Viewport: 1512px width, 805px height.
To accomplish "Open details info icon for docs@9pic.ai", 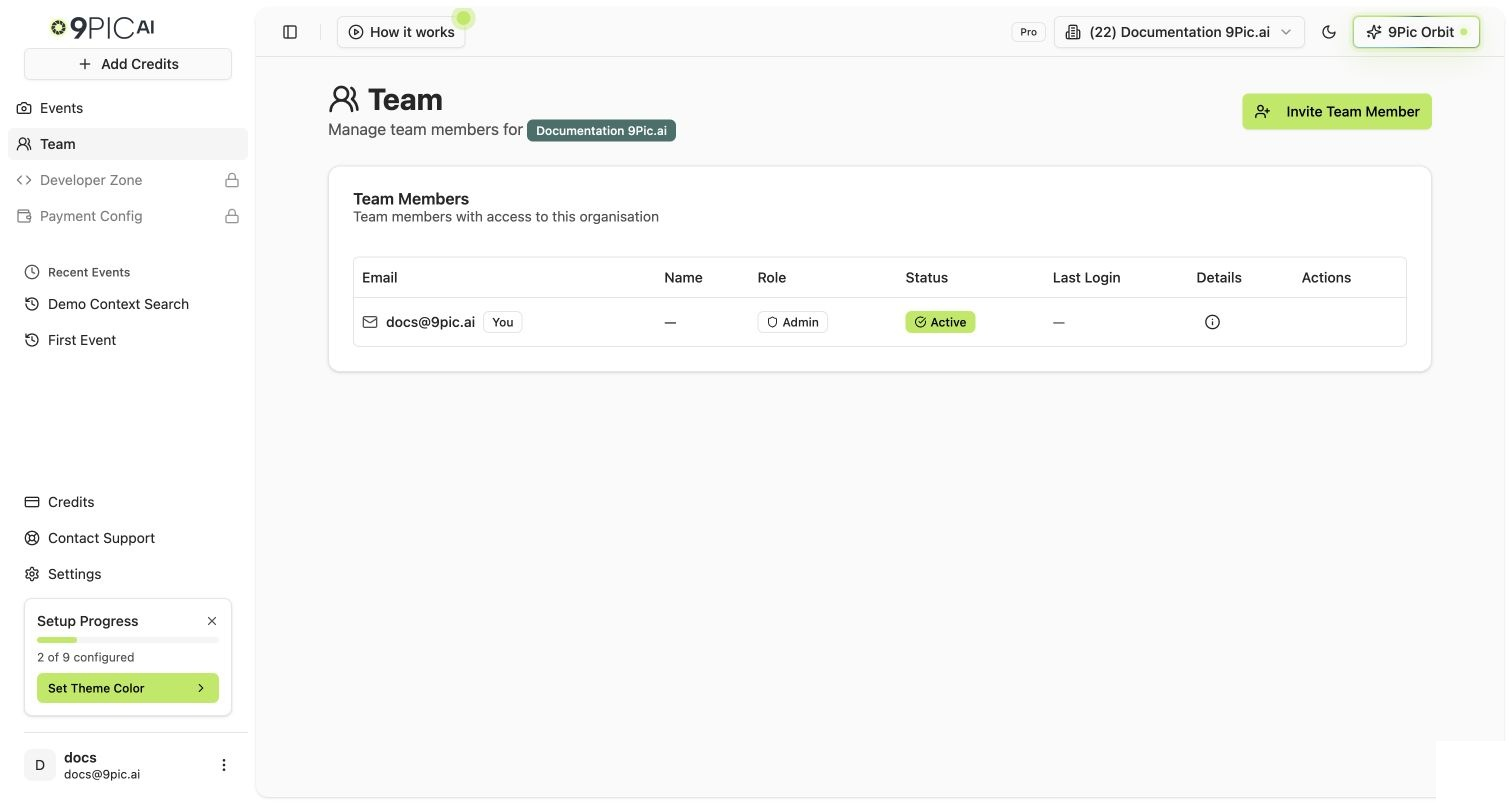I will coord(1212,322).
